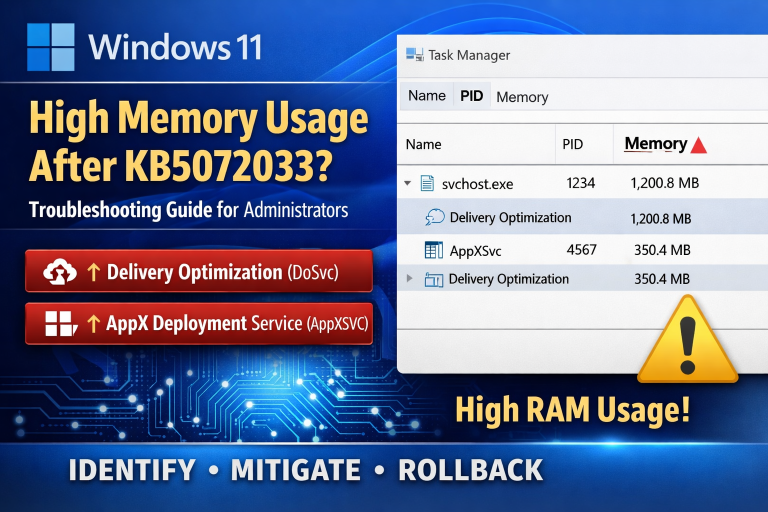This screenshot has width=768, height=512.
Task: Switch to the Name tab
Action: [x=427, y=96]
